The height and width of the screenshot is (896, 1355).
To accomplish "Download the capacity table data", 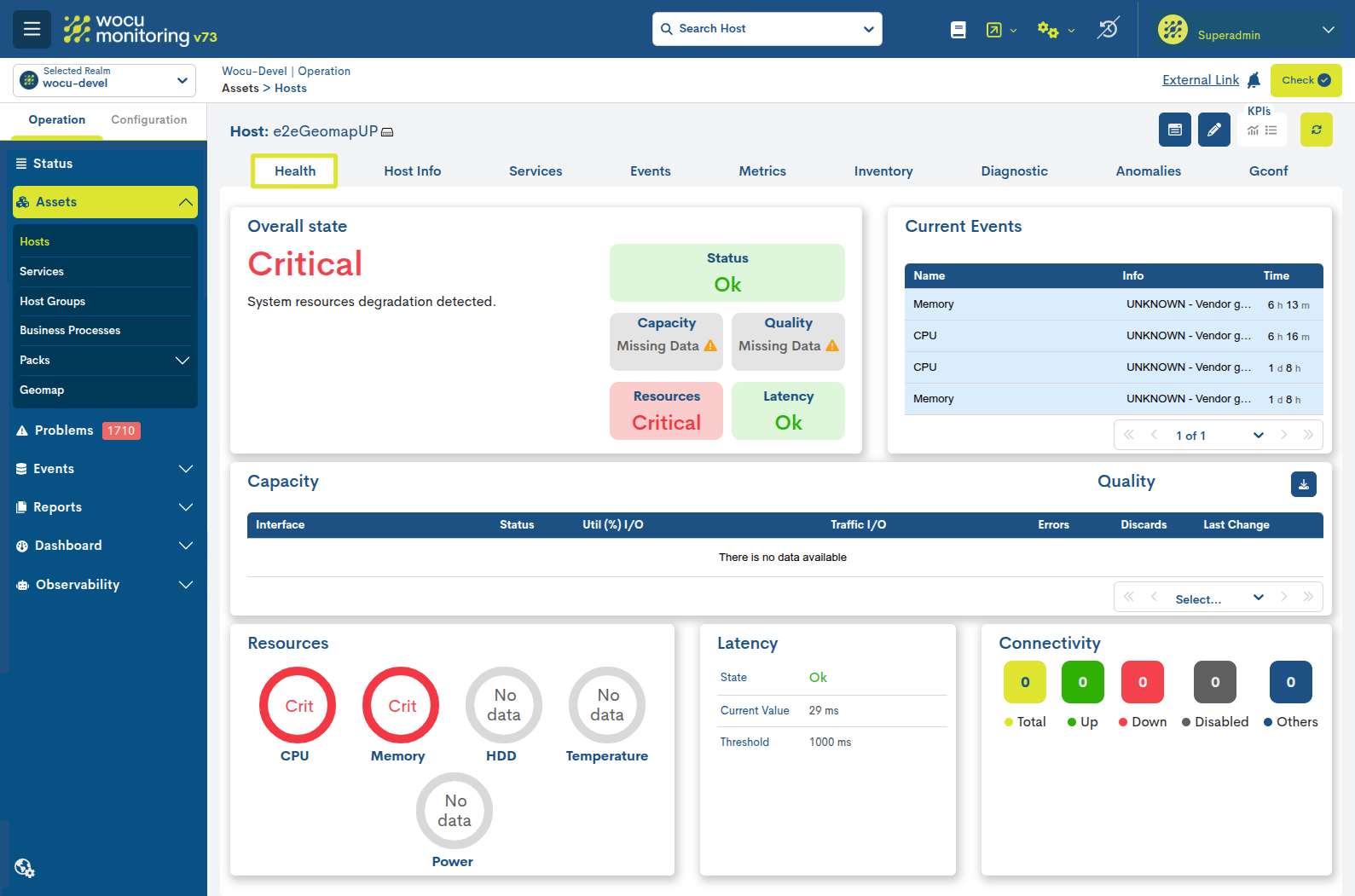I will [1304, 484].
